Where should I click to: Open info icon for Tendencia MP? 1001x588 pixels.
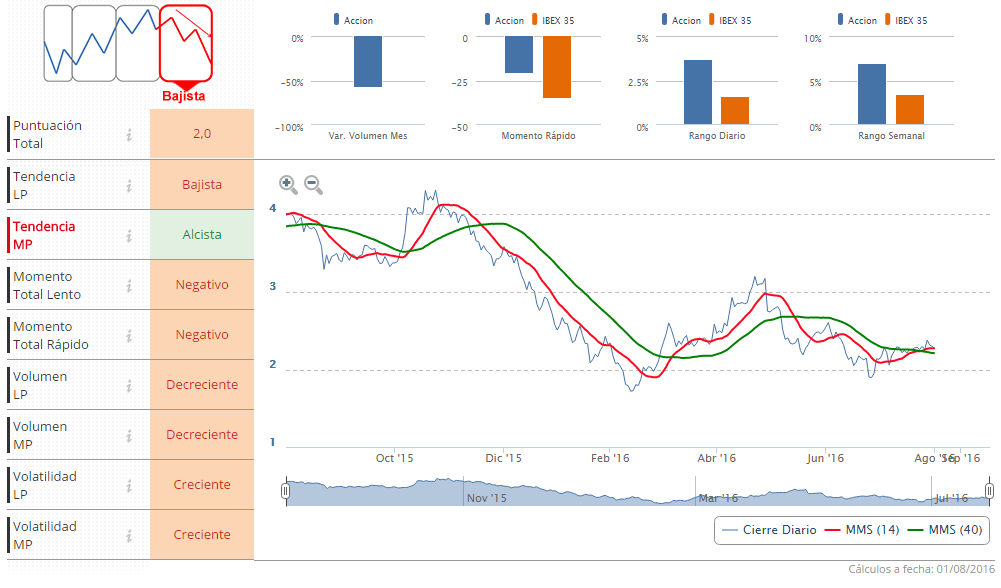(x=129, y=236)
